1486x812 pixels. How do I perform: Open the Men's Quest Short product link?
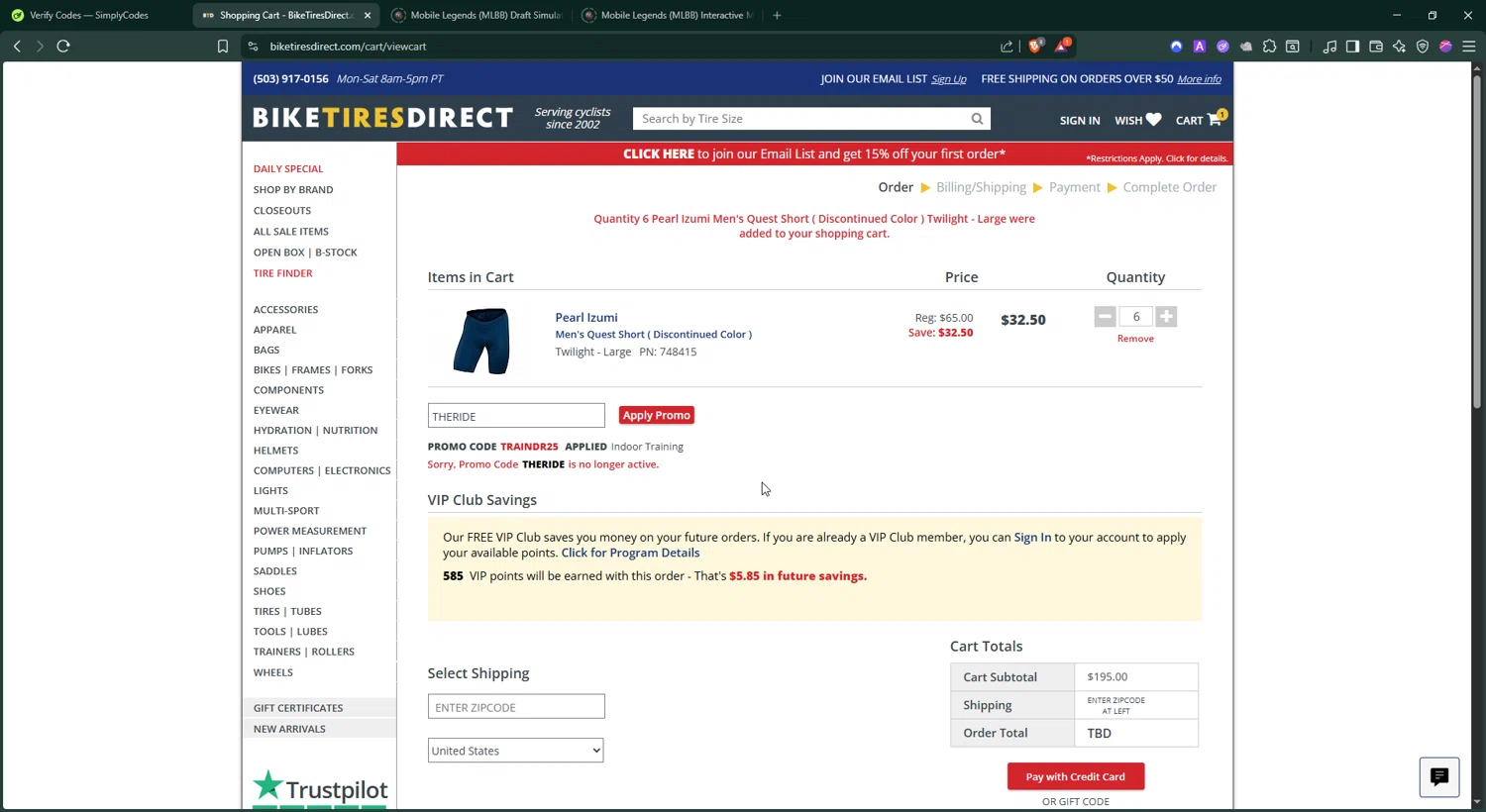(653, 335)
